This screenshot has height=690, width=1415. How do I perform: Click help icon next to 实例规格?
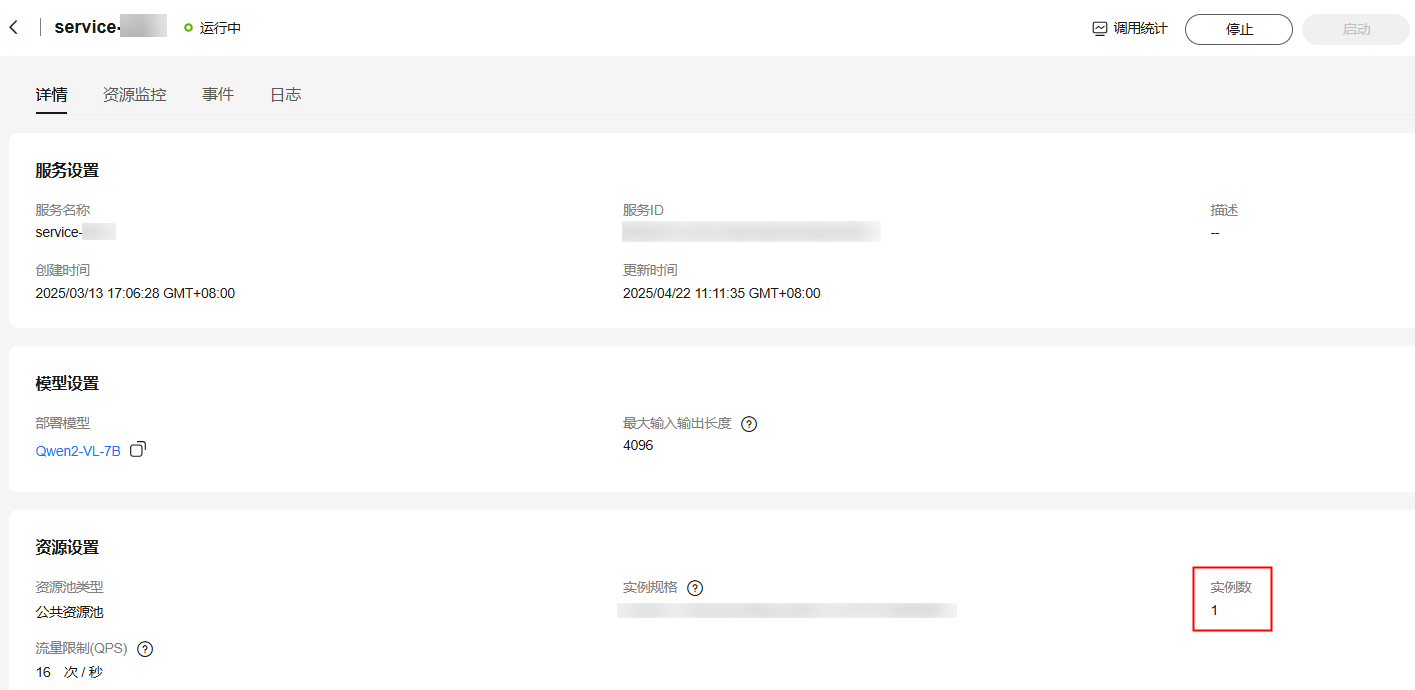tap(695, 588)
